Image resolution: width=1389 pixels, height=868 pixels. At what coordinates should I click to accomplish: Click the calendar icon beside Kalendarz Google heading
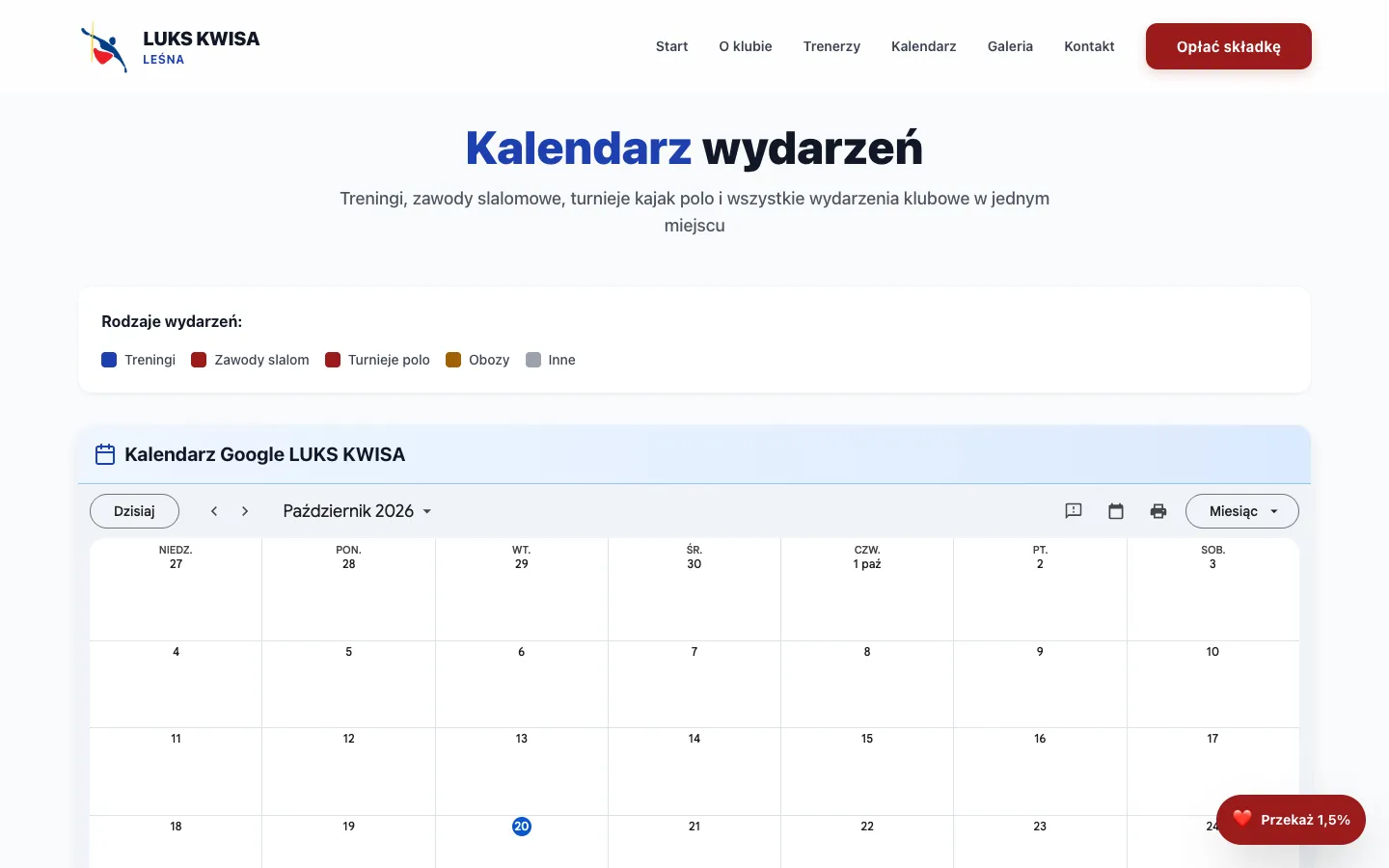[x=105, y=454]
